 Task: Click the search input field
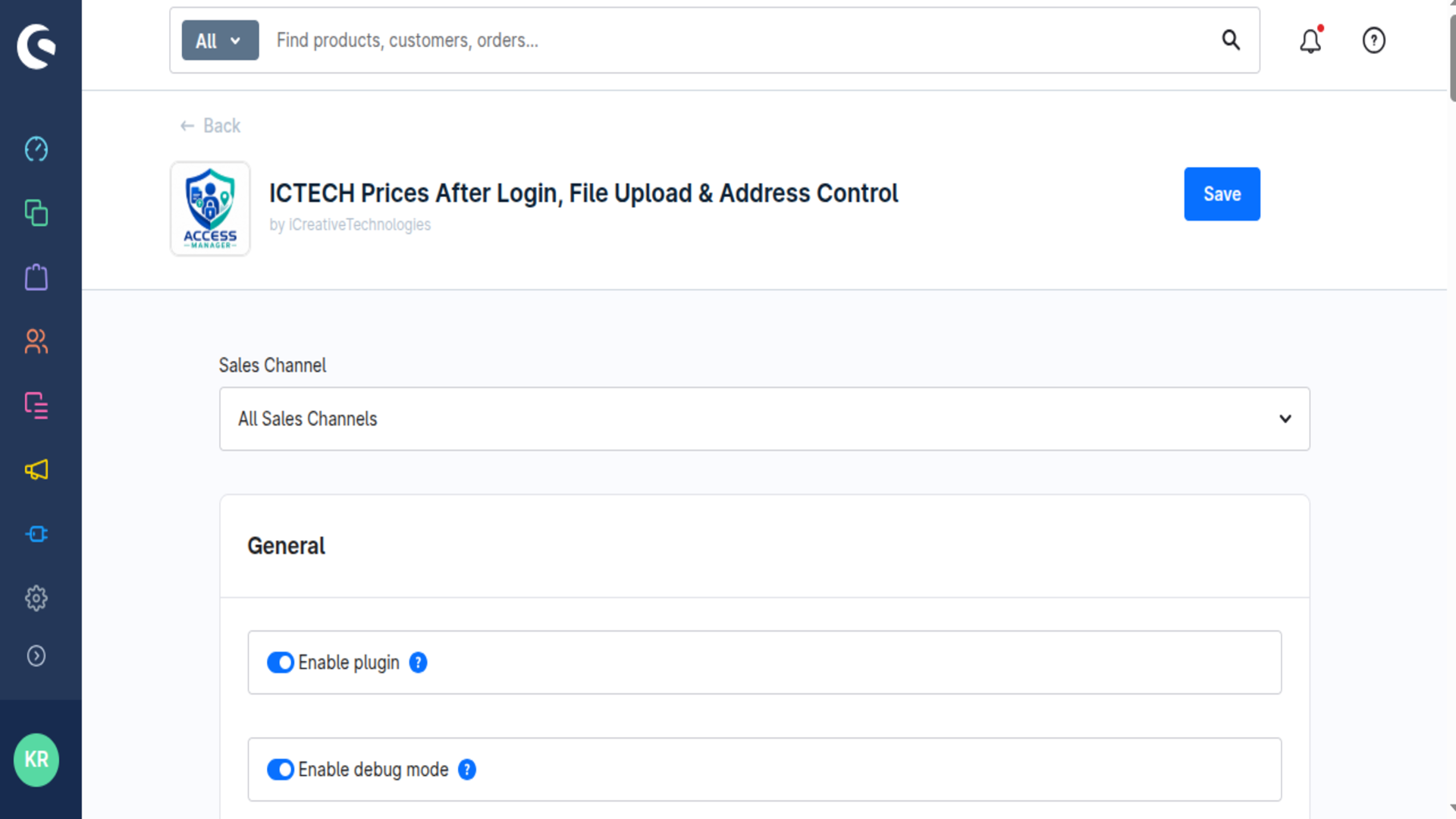coord(739,40)
